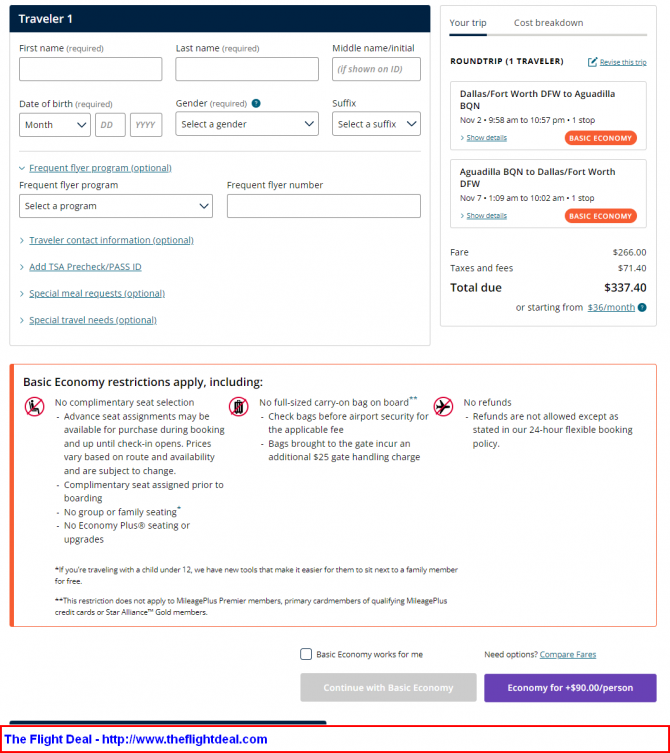Screen dimensions: 670x753
Task: Click the Basic Economy badge on return flight
Action: pos(600,216)
